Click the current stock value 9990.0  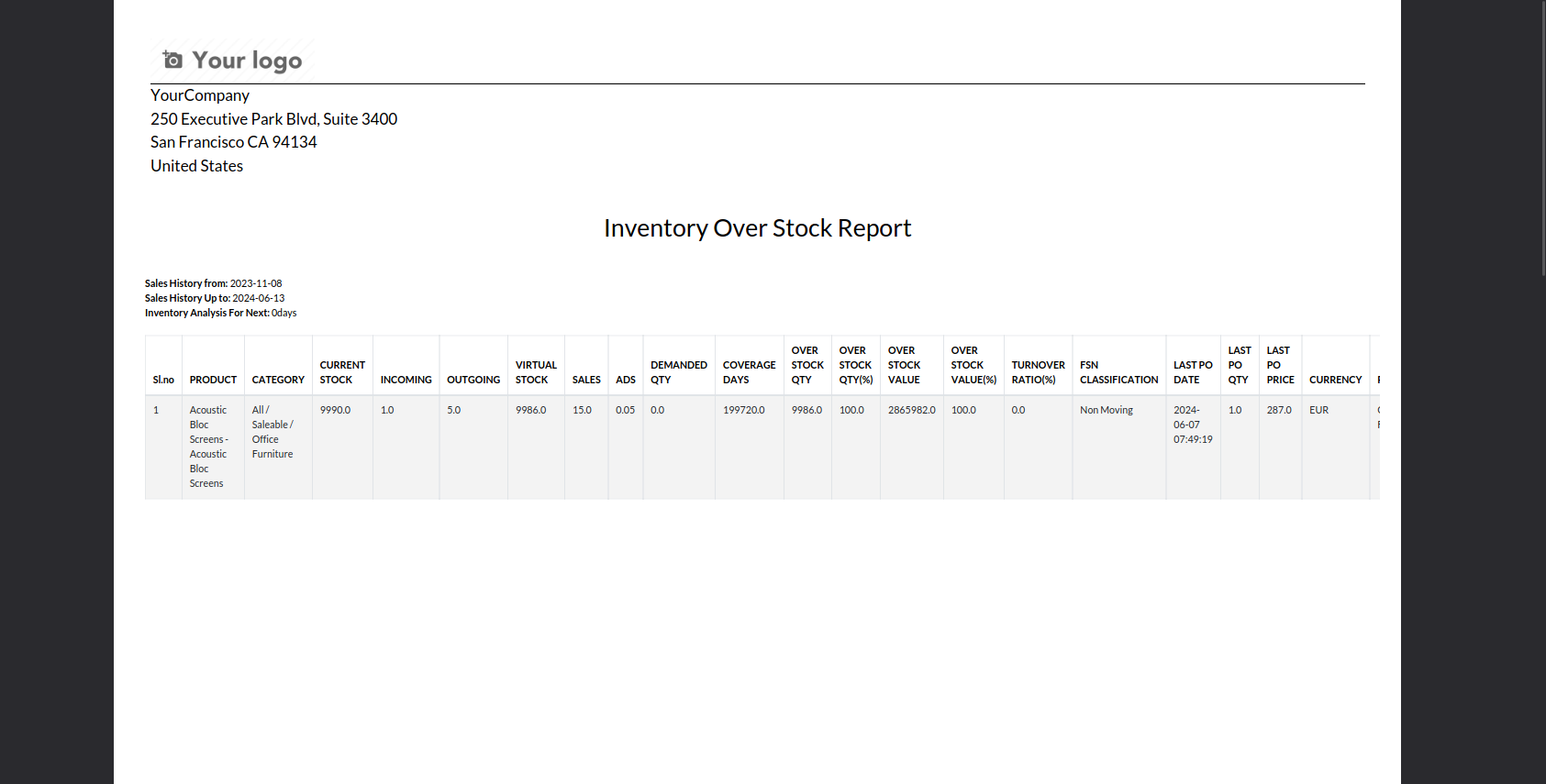pyautogui.click(x=335, y=410)
